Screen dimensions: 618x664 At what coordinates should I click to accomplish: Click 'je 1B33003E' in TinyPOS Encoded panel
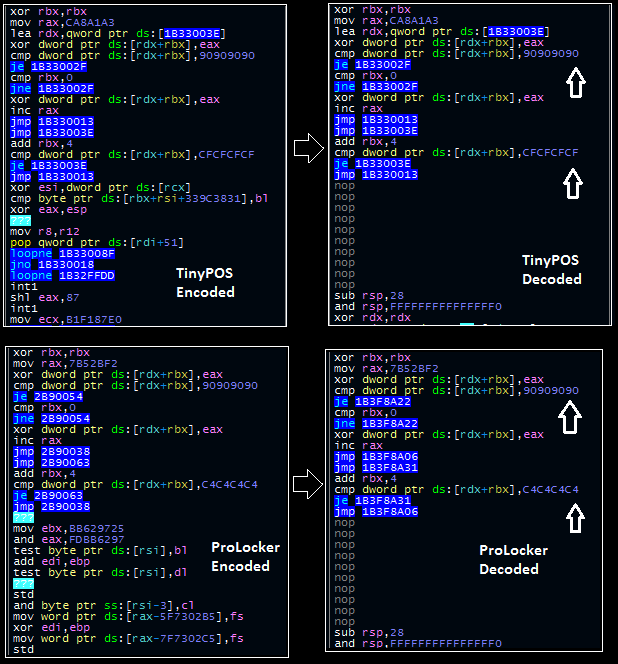coord(49,166)
